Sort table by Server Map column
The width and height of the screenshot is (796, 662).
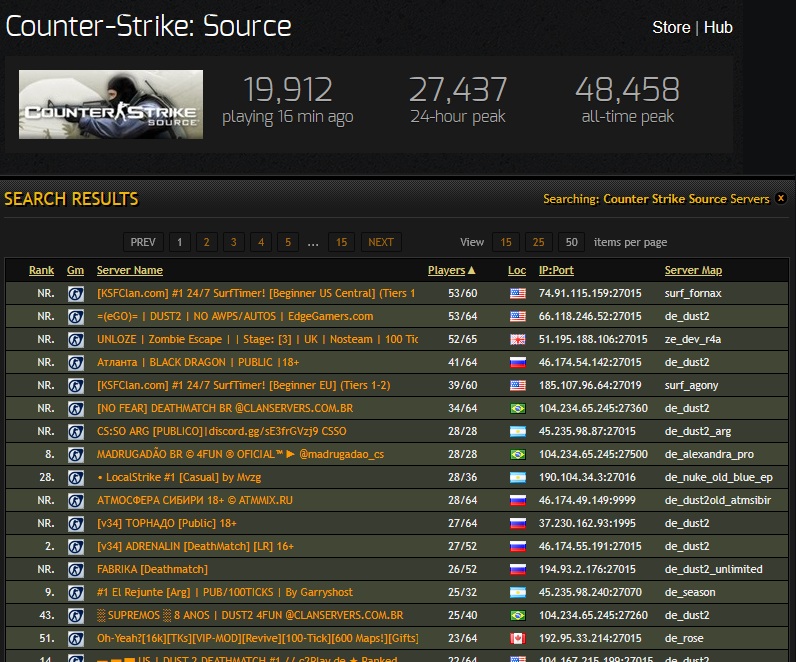[693, 271]
